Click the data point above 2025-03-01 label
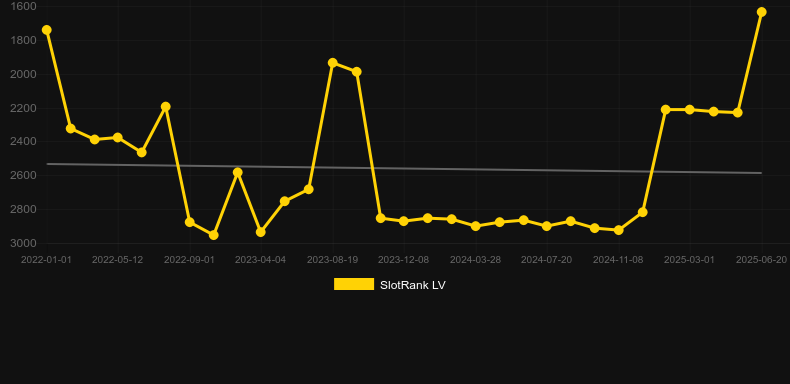The image size is (790, 384). click(689, 110)
